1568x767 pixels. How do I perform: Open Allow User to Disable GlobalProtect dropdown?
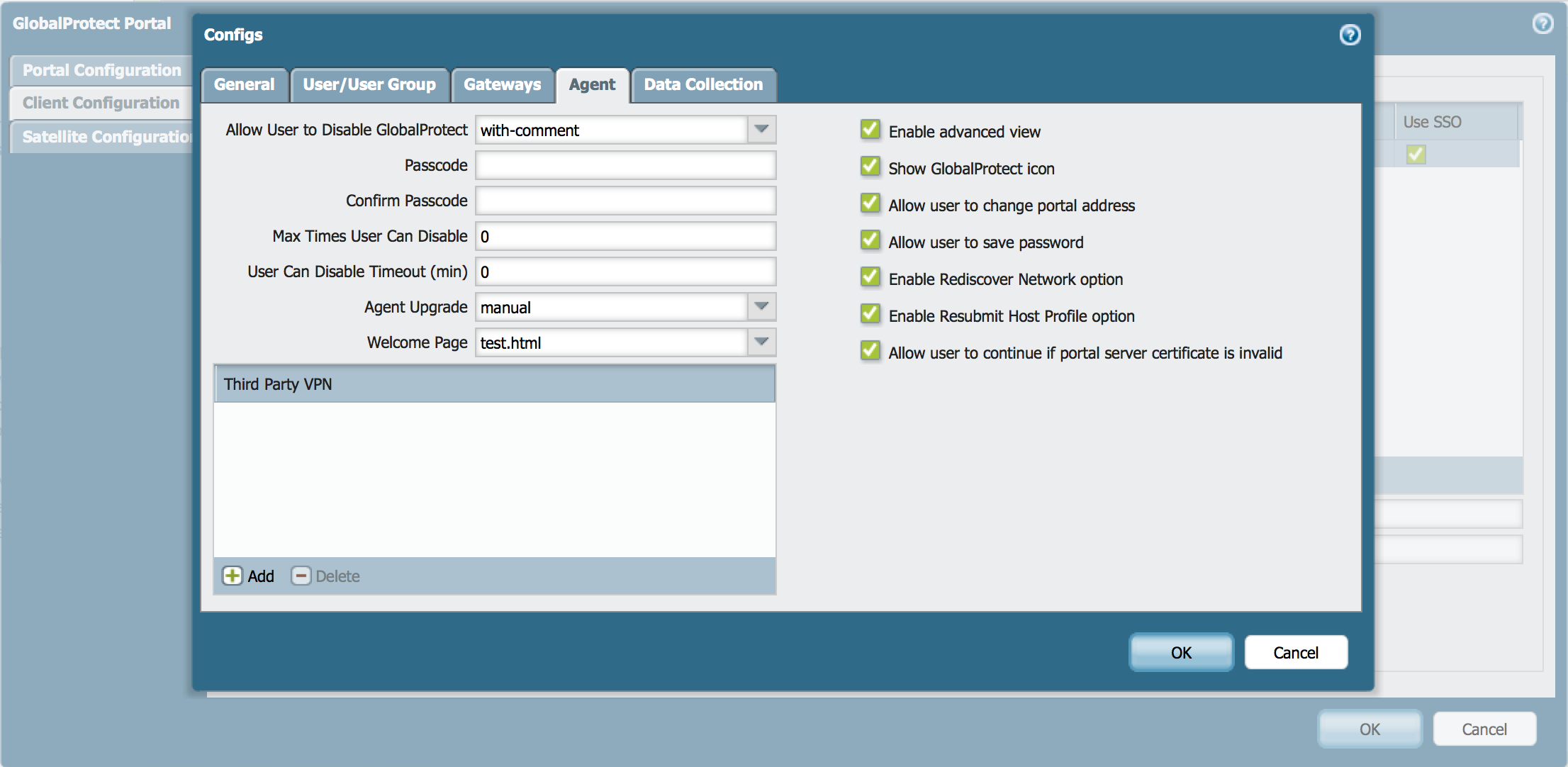click(761, 130)
